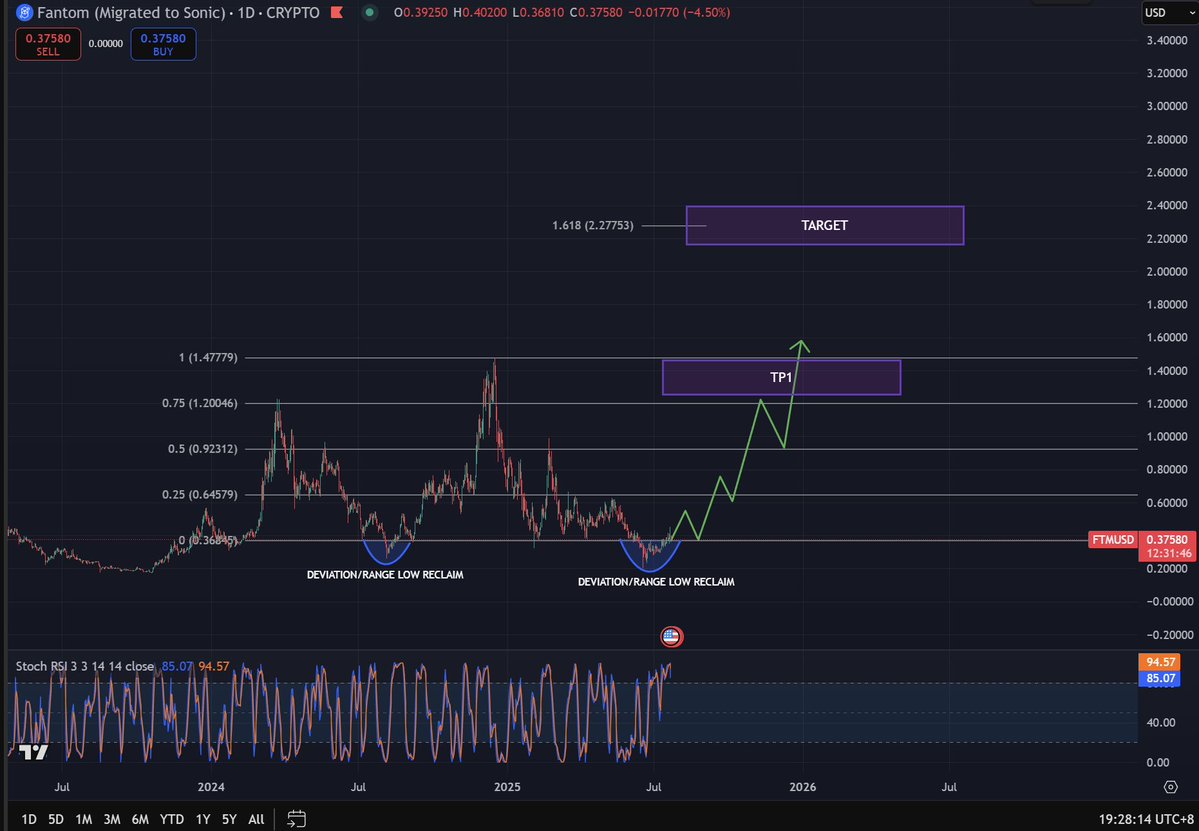Screen dimensions: 1199x831
Task: Click the SELL 0.37580 button
Action: (x=48, y=44)
